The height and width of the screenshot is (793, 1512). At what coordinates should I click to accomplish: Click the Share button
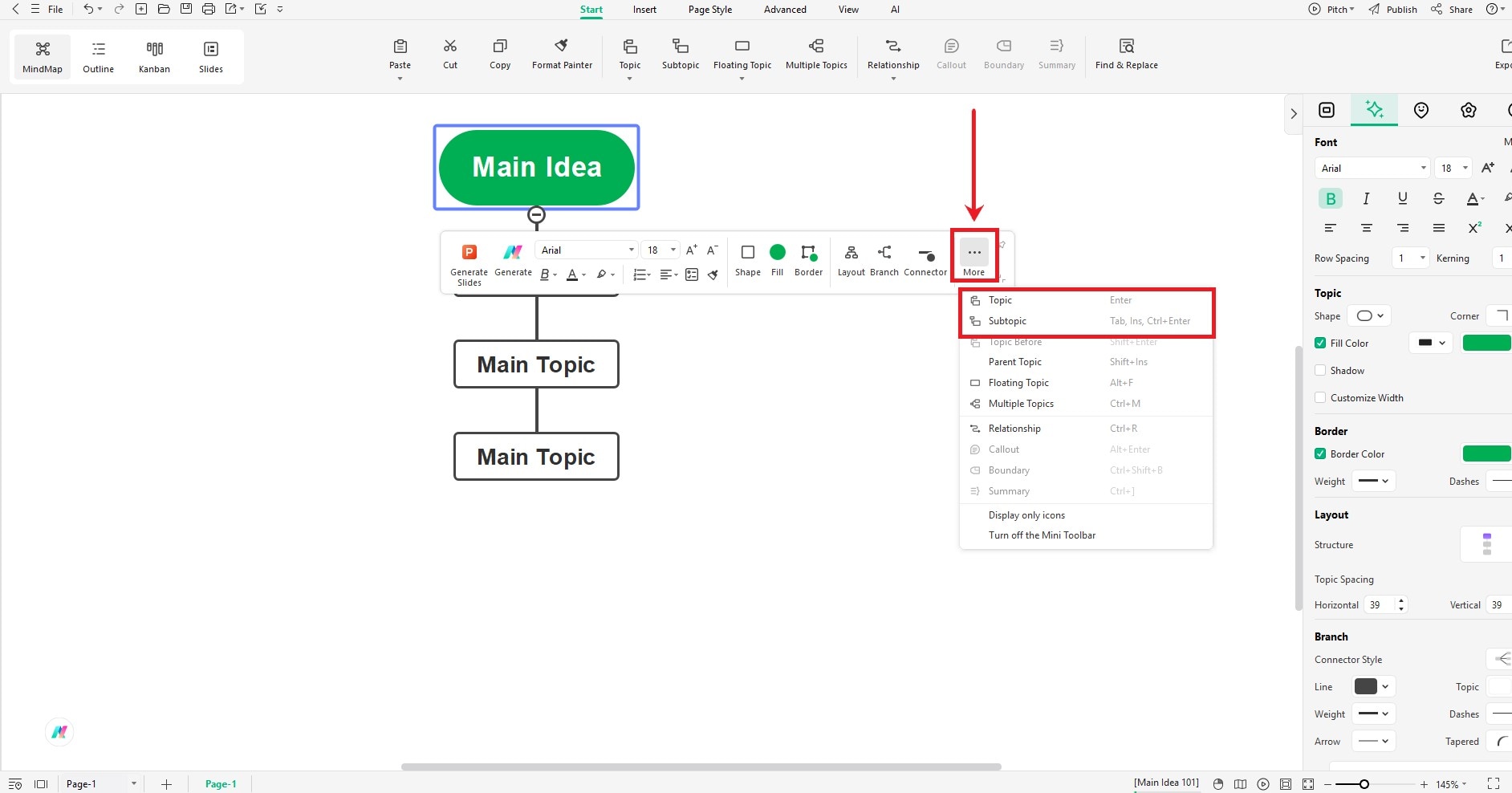[1452, 10]
